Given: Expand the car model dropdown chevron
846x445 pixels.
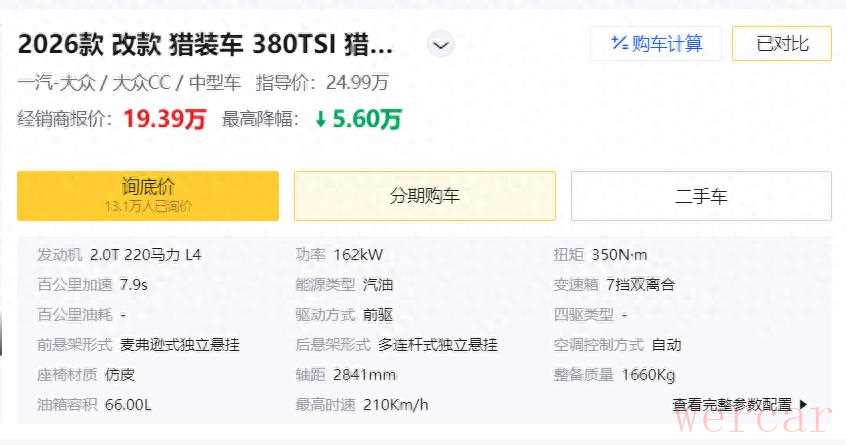Looking at the screenshot, I should pos(440,45).
